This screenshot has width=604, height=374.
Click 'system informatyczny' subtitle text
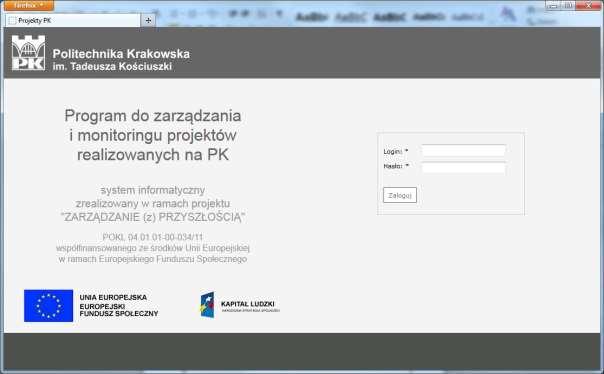point(153,190)
